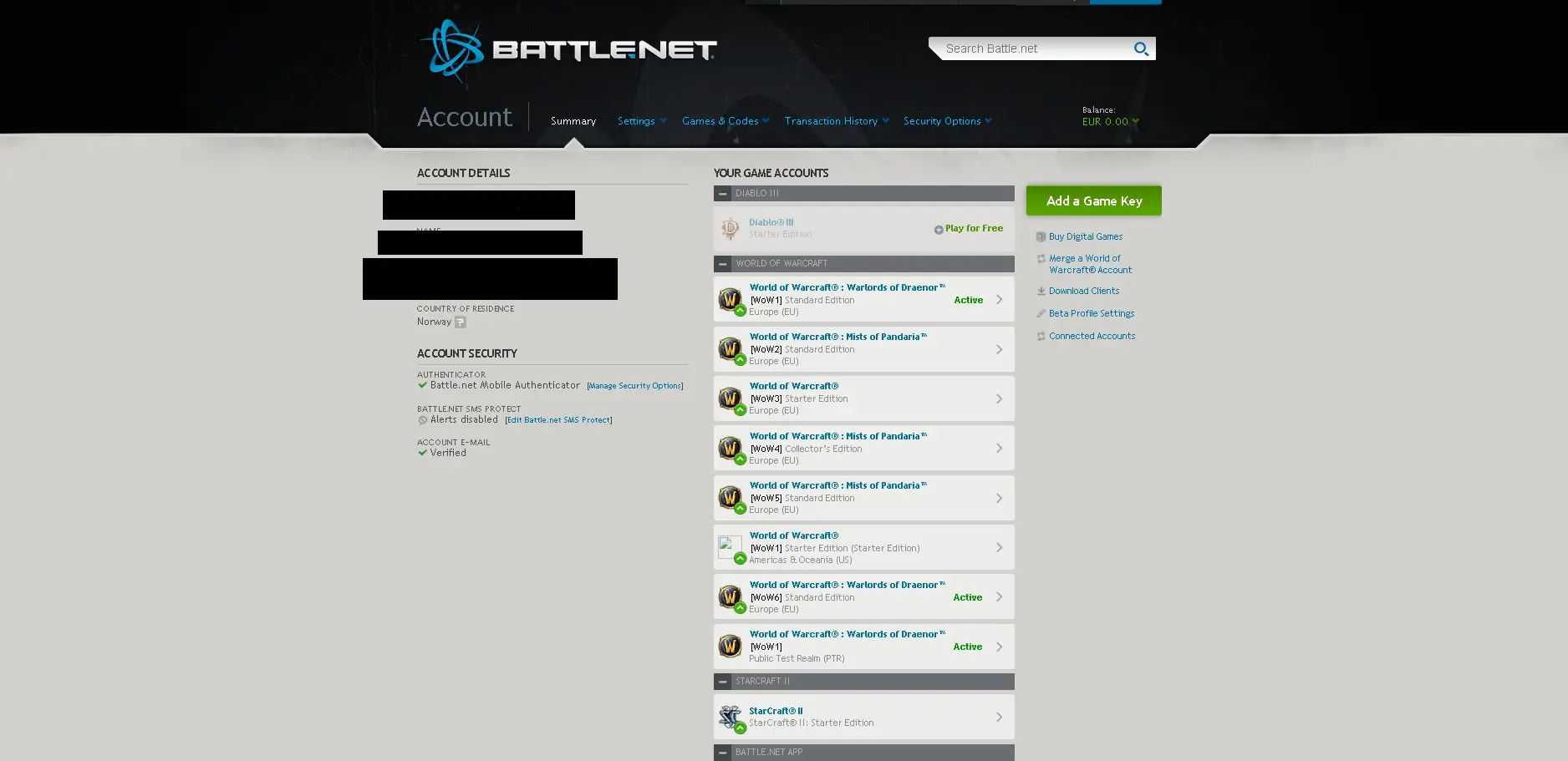Screen dimensions: 1568x761
Task: Focus the Search Battle.net field
Action: tap(1033, 48)
